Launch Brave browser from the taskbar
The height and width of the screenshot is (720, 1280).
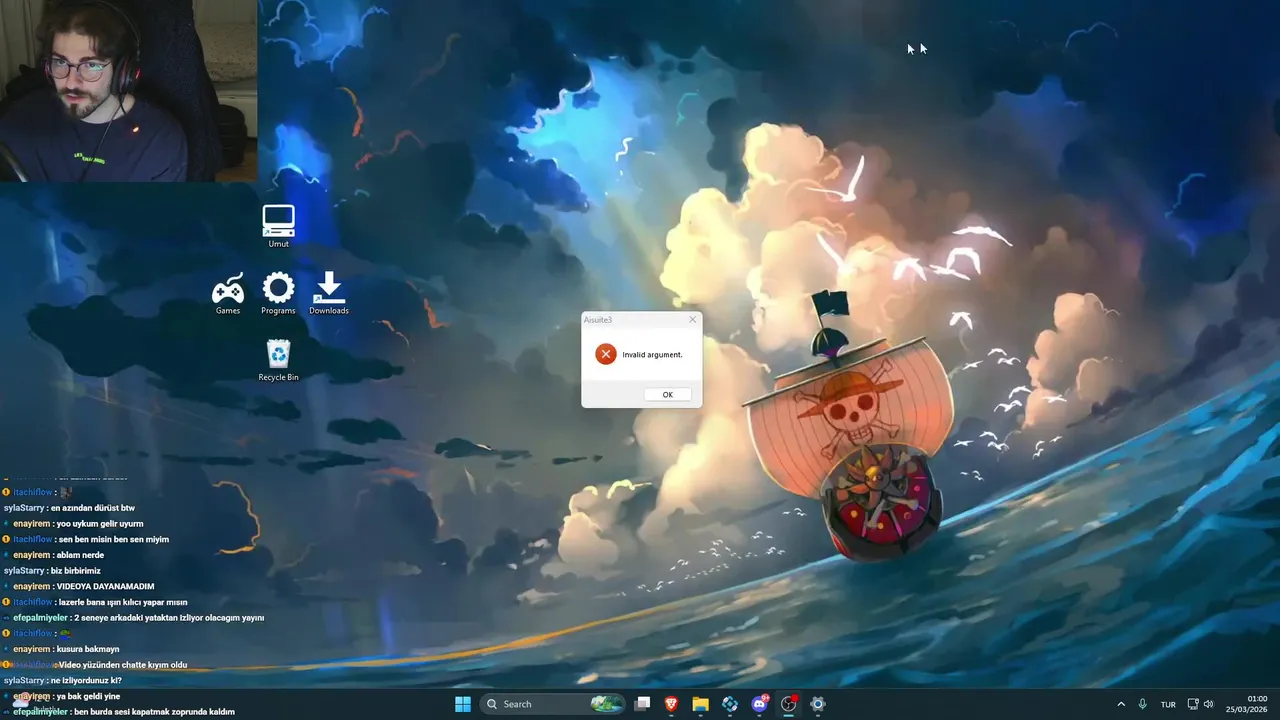pos(671,704)
